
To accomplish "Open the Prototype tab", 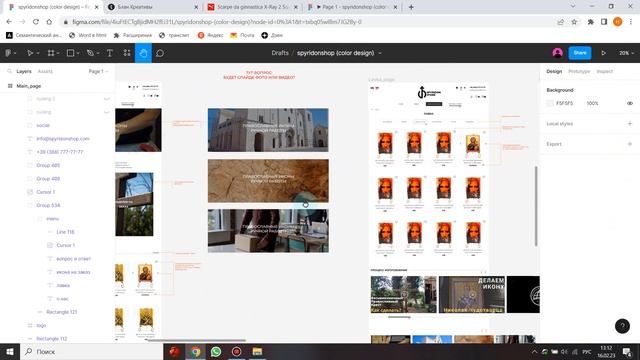I will click(x=579, y=71).
